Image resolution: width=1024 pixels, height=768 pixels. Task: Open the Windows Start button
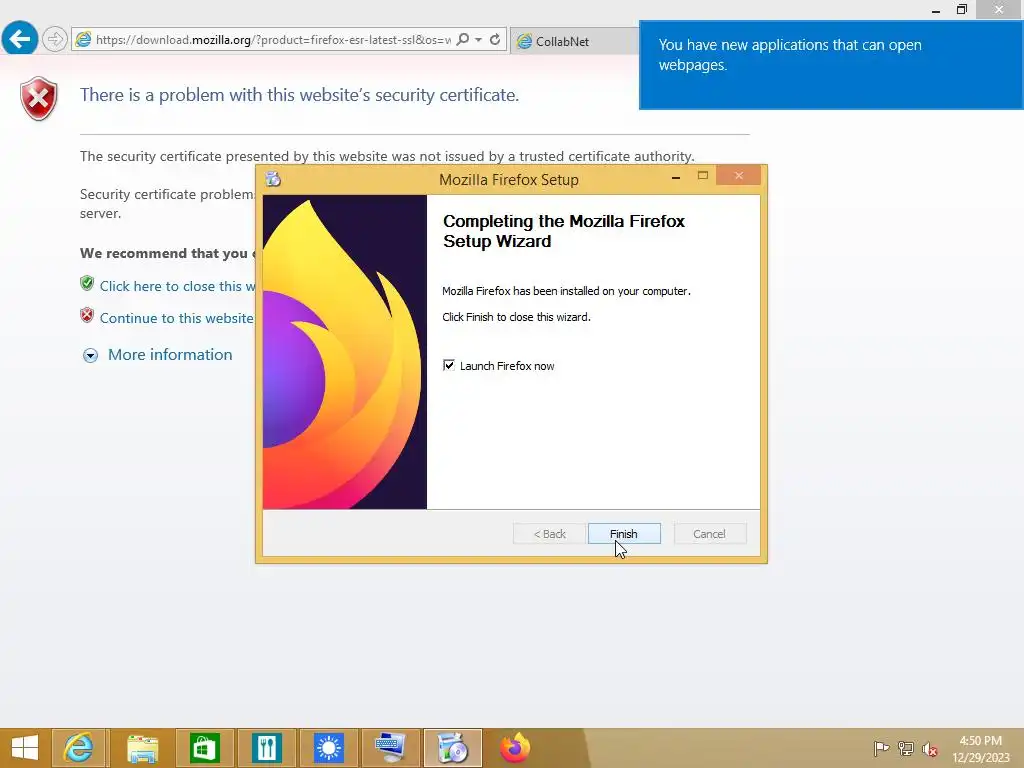point(25,748)
